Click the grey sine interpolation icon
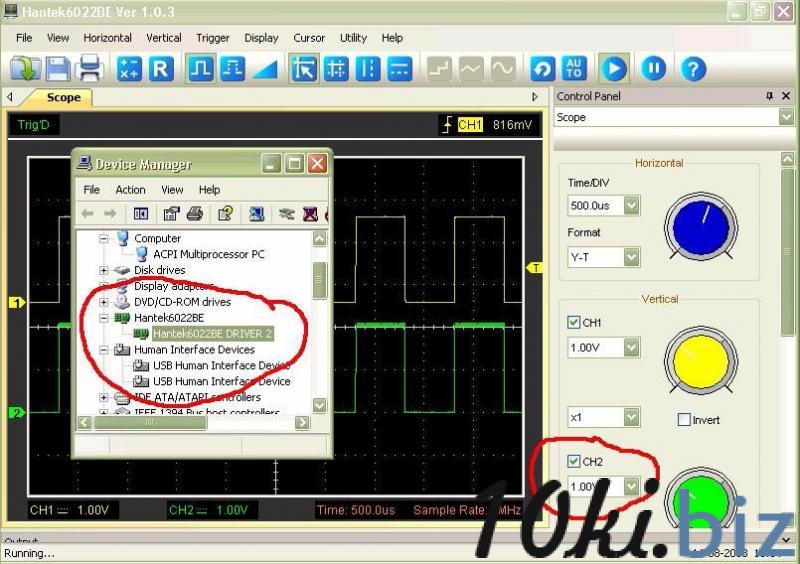This screenshot has width=800, height=564. [503, 68]
